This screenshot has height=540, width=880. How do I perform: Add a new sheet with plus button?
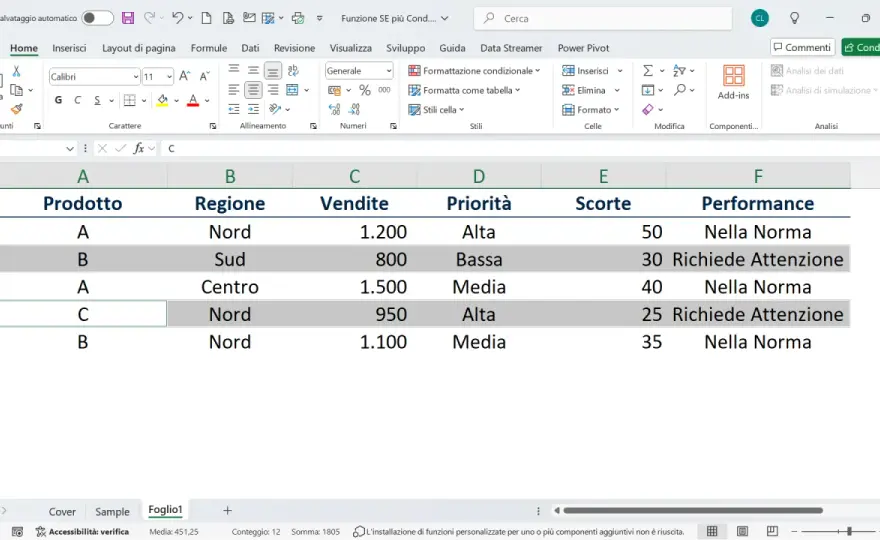point(227,510)
